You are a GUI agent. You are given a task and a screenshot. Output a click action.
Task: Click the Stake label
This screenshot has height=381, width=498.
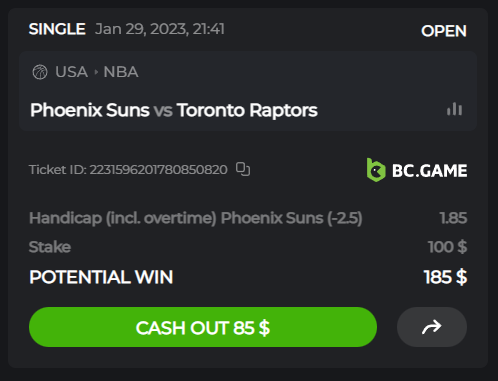point(50,247)
